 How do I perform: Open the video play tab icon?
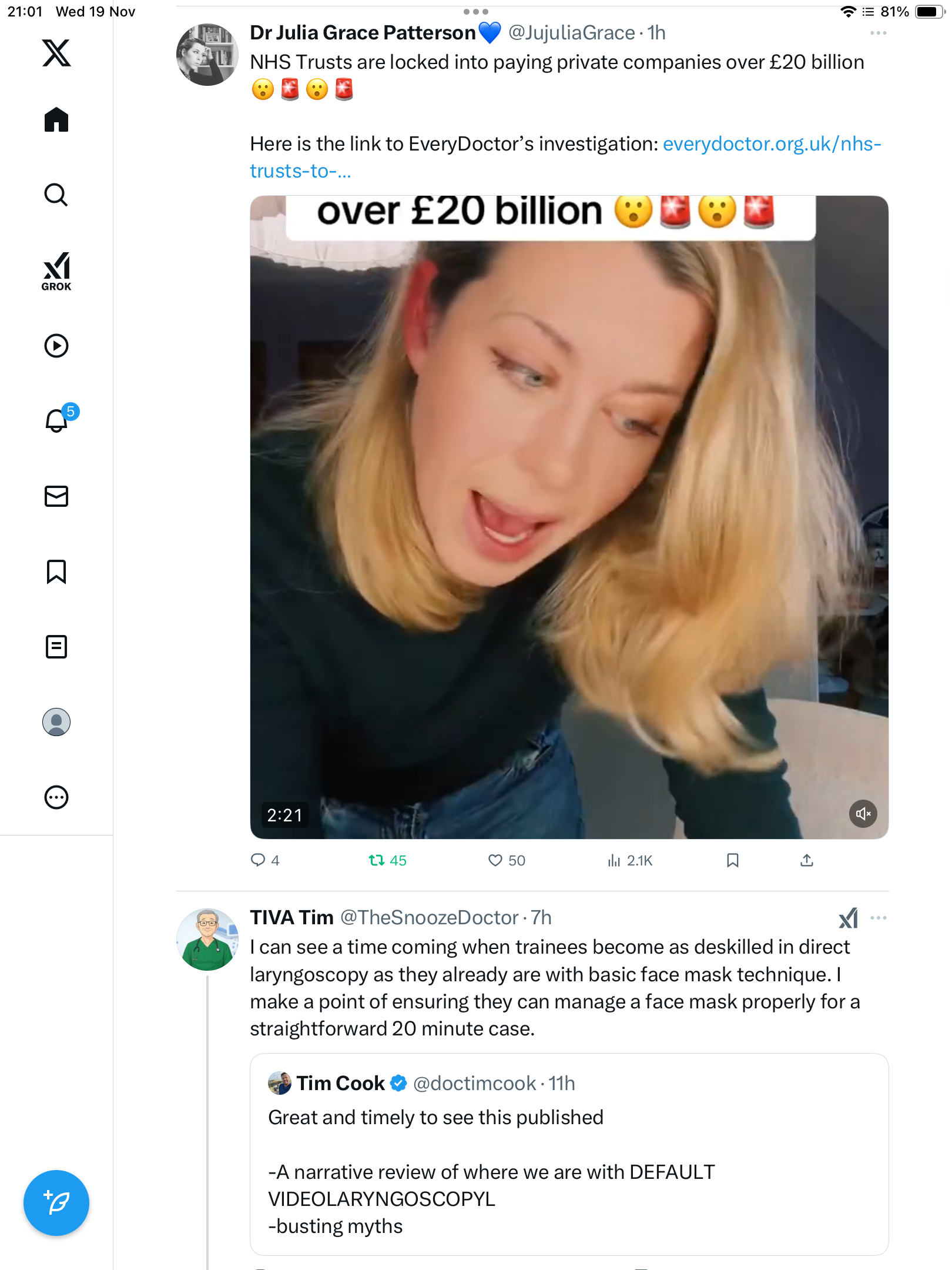pyautogui.click(x=56, y=346)
